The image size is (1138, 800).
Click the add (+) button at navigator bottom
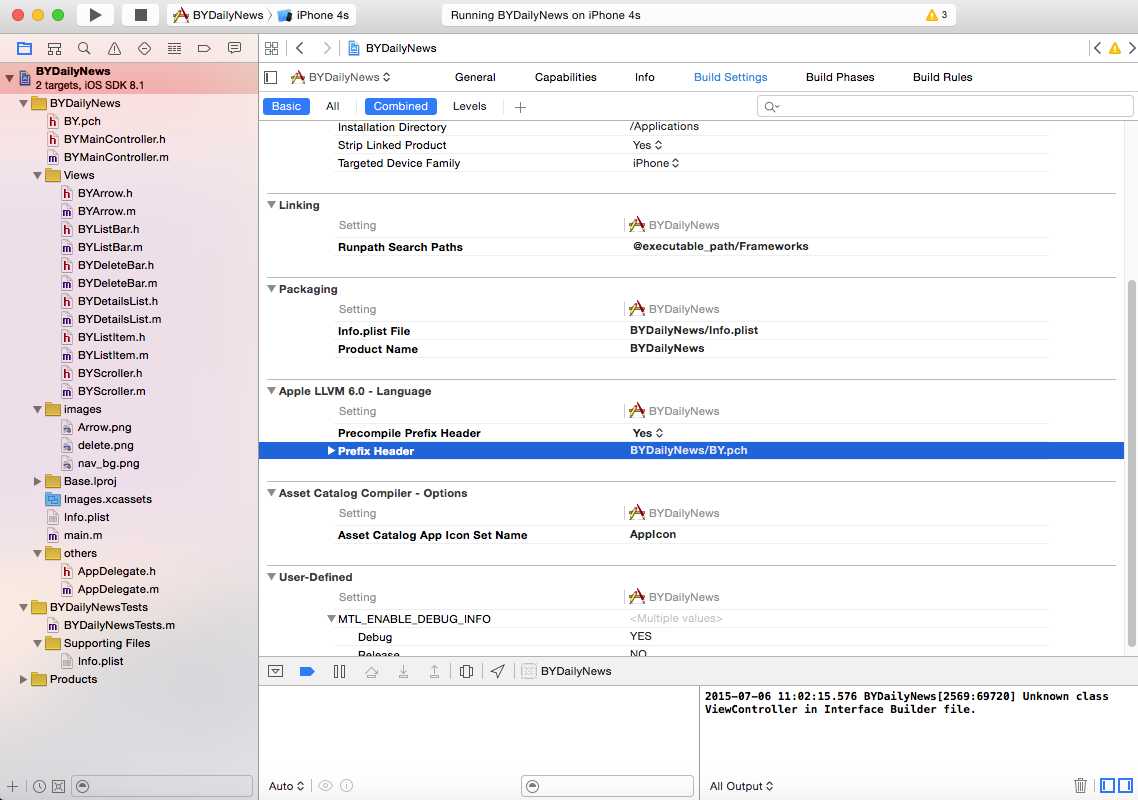pyautogui.click(x=12, y=786)
